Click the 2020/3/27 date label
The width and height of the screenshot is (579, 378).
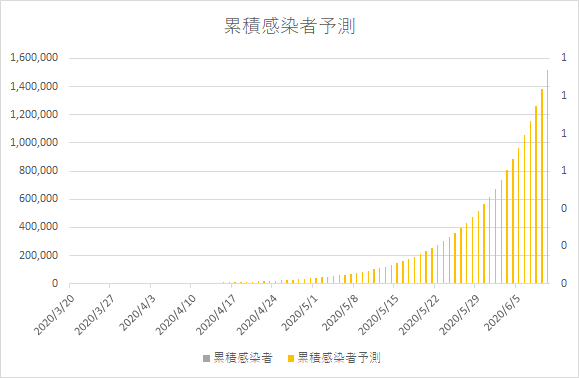click(x=95, y=315)
